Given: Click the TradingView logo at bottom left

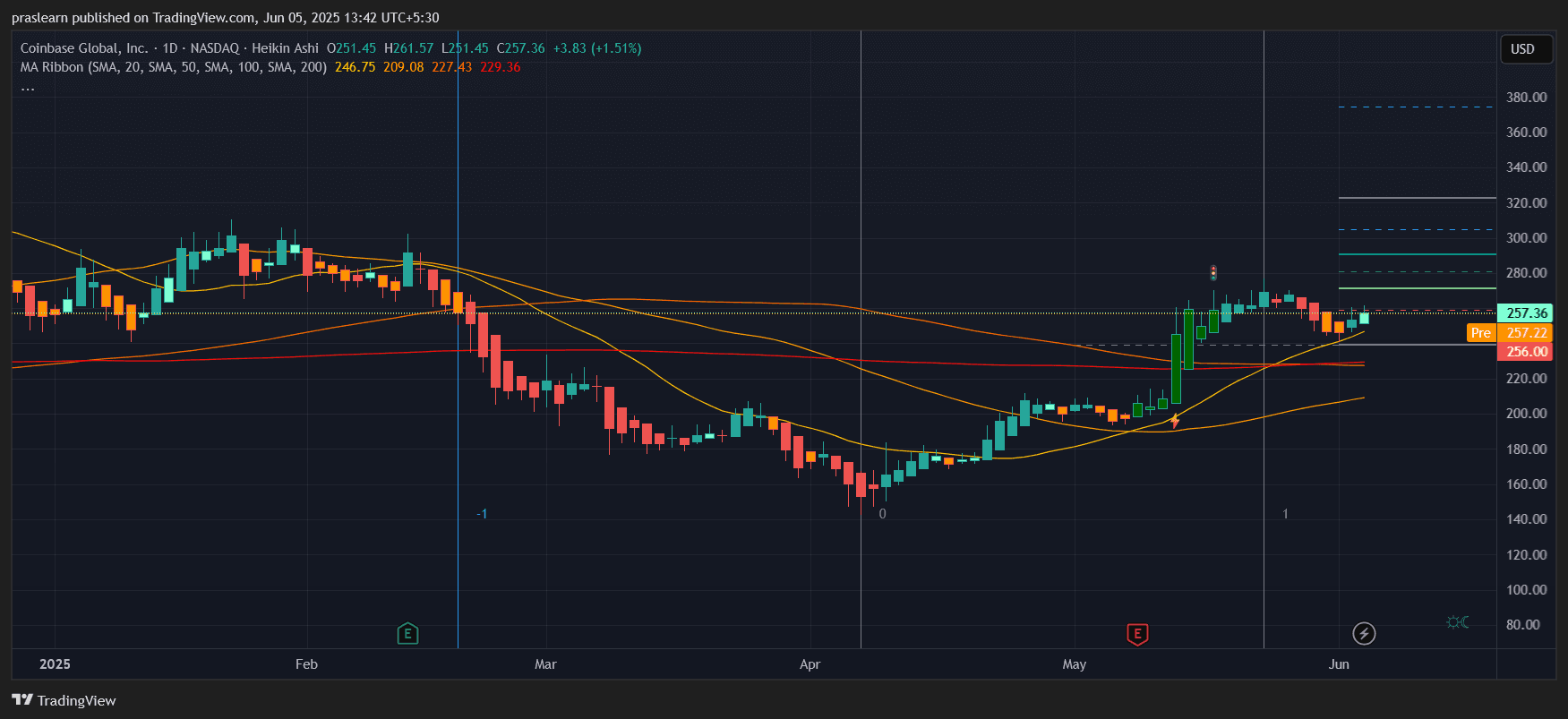Looking at the screenshot, I should coord(64,700).
